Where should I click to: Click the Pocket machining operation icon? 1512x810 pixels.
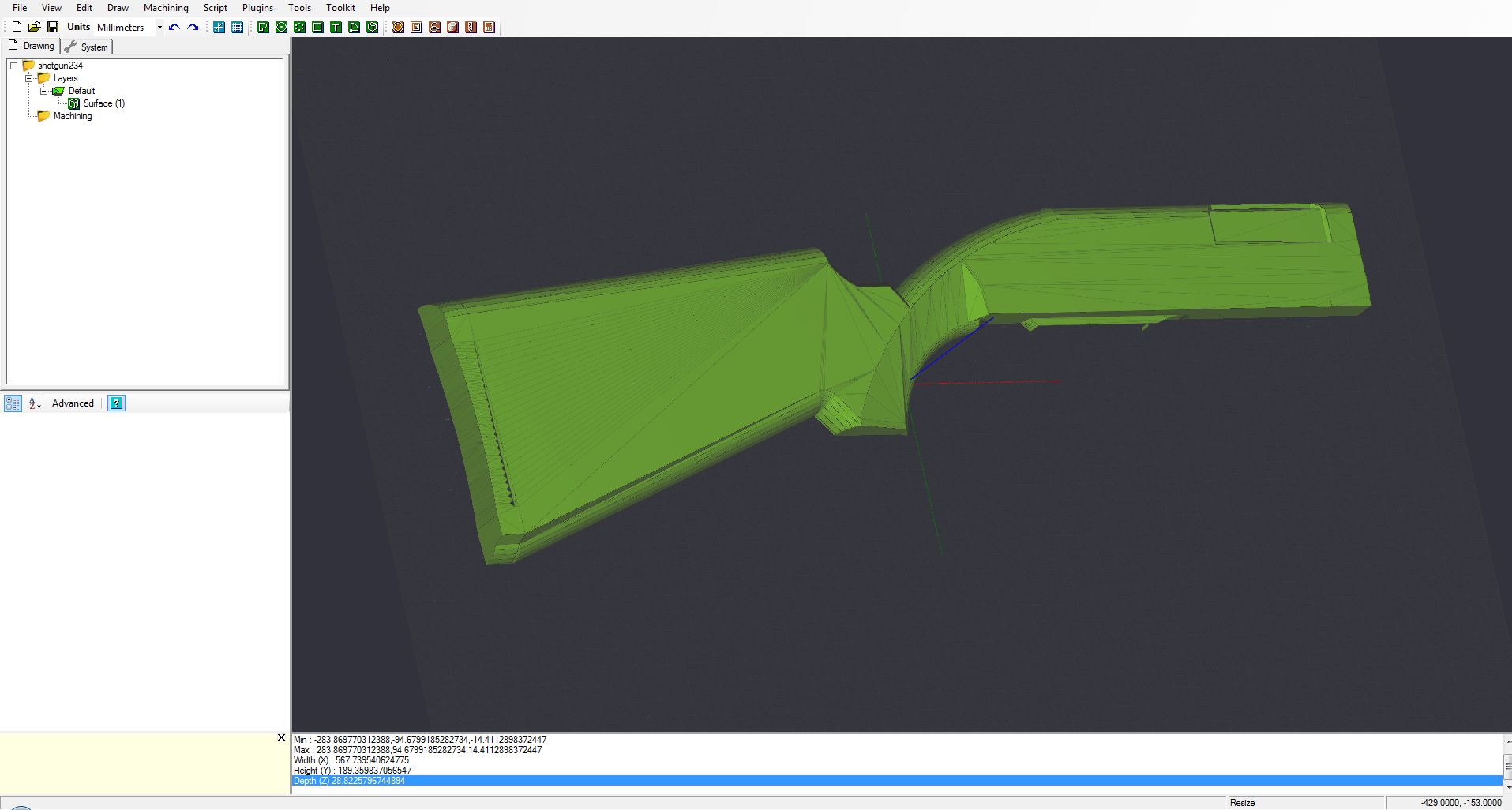416,28
